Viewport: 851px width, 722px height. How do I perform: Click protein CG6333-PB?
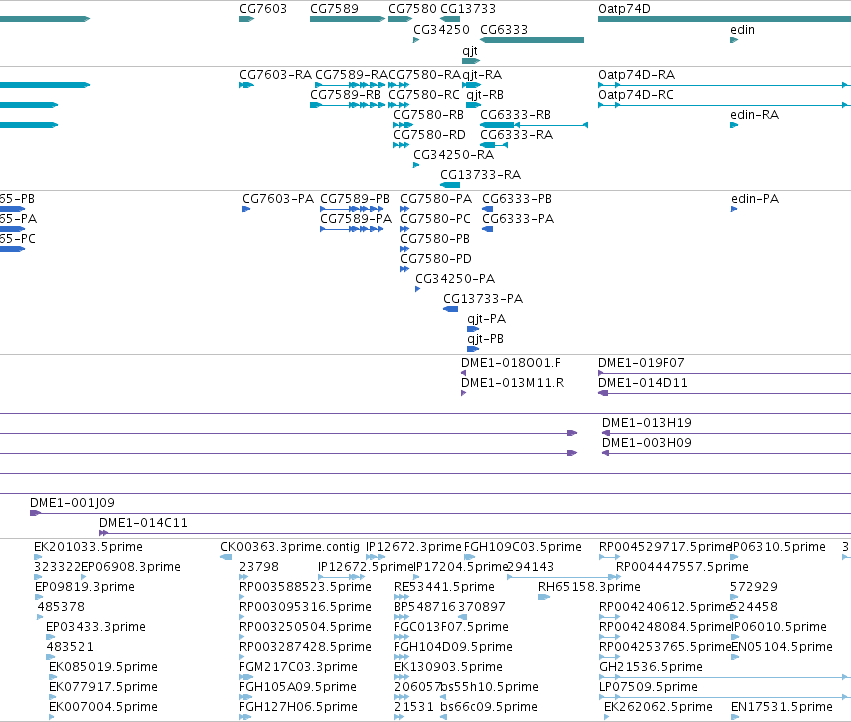[x=517, y=199]
